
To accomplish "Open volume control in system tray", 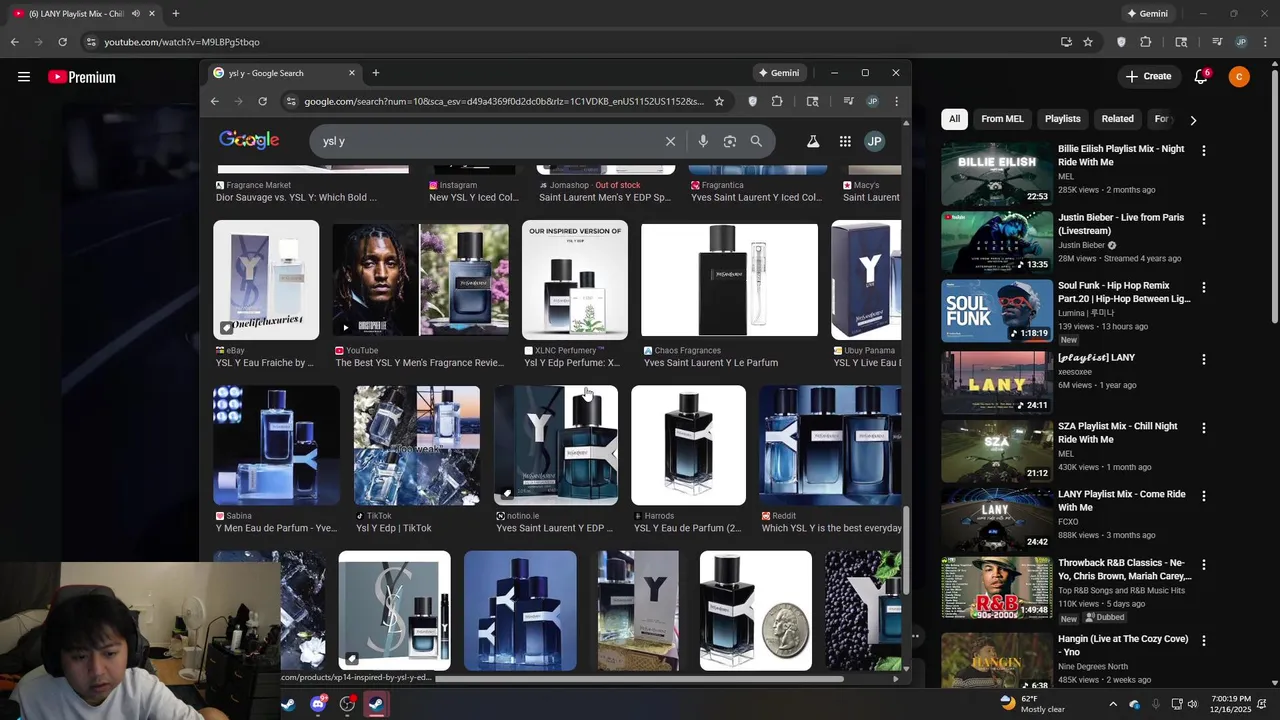I will tap(1192, 704).
